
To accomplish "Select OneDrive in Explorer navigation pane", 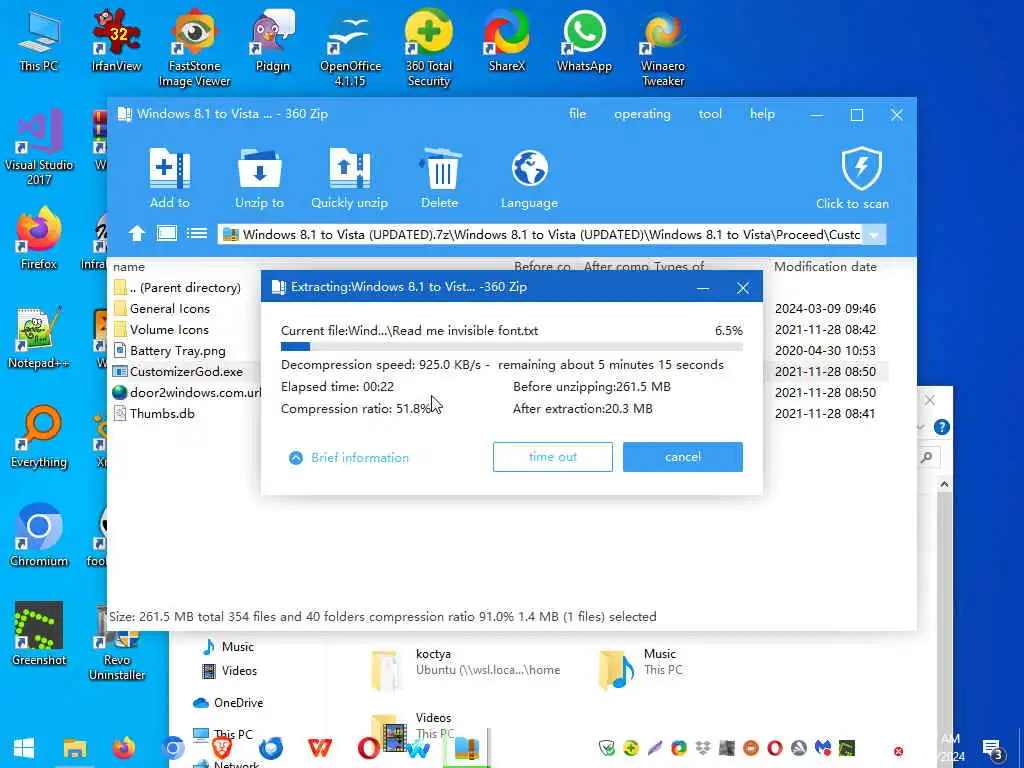I will point(228,703).
